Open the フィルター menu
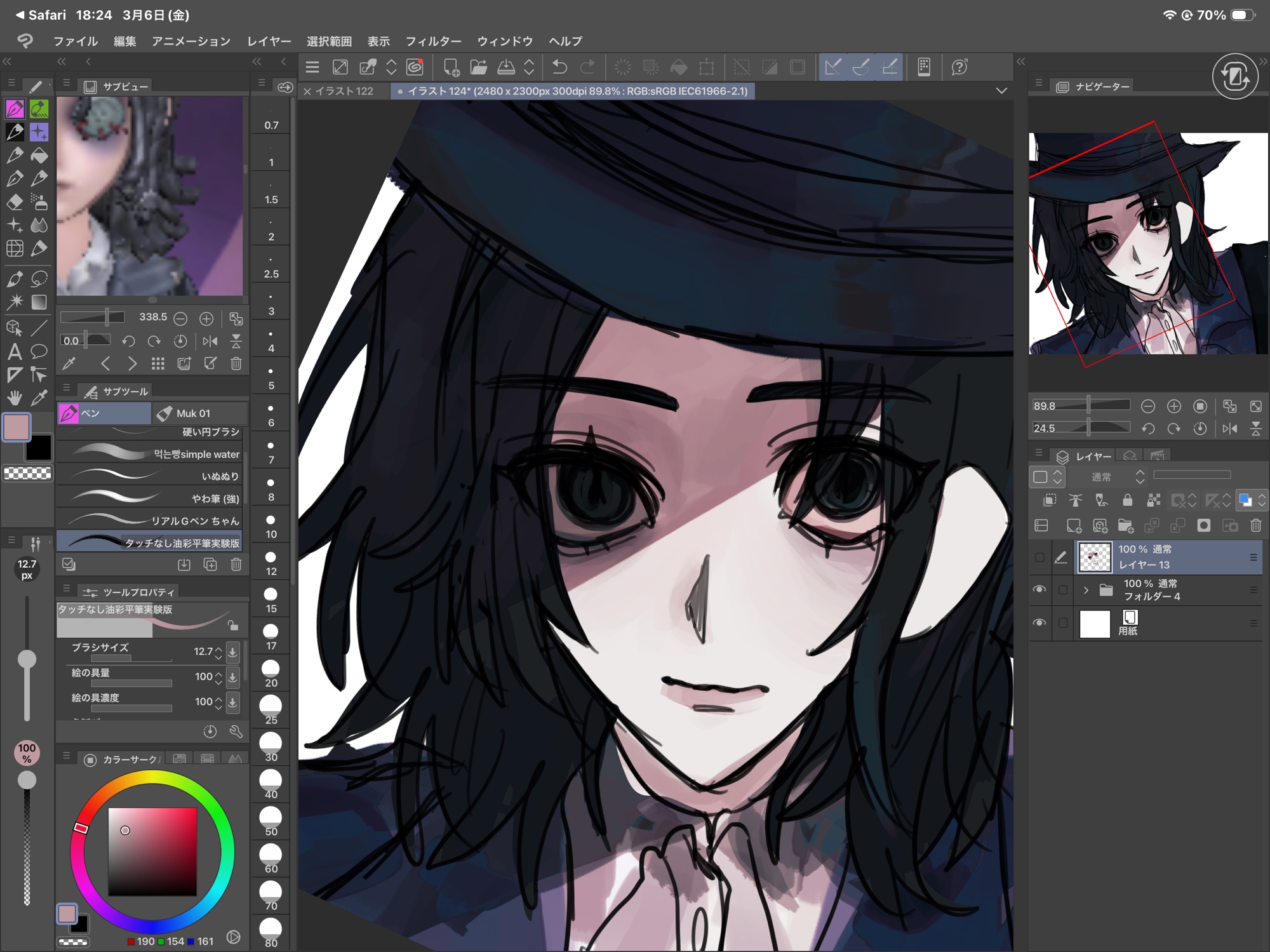 point(433,41)
